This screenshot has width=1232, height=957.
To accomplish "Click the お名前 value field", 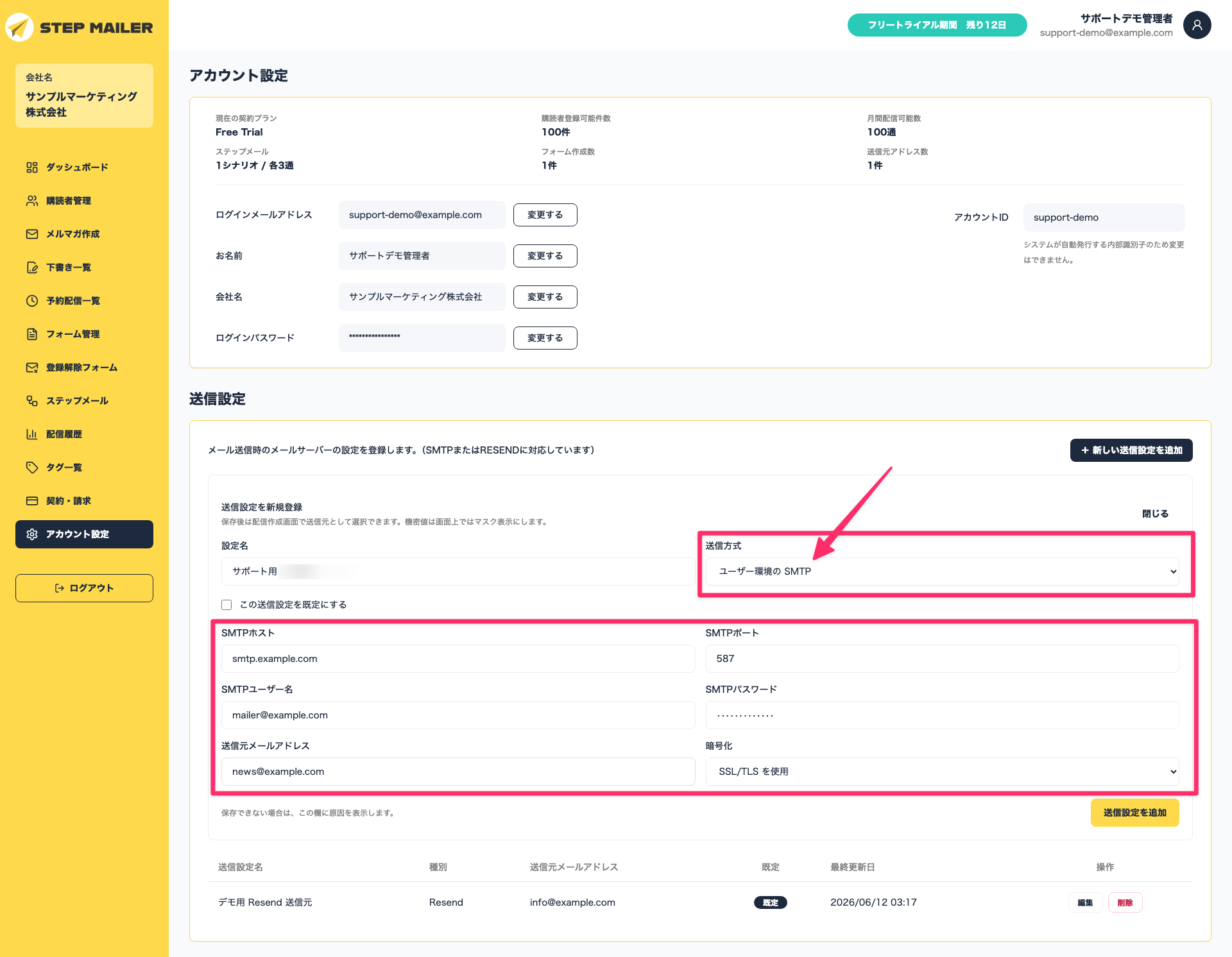I will (422, 256).
